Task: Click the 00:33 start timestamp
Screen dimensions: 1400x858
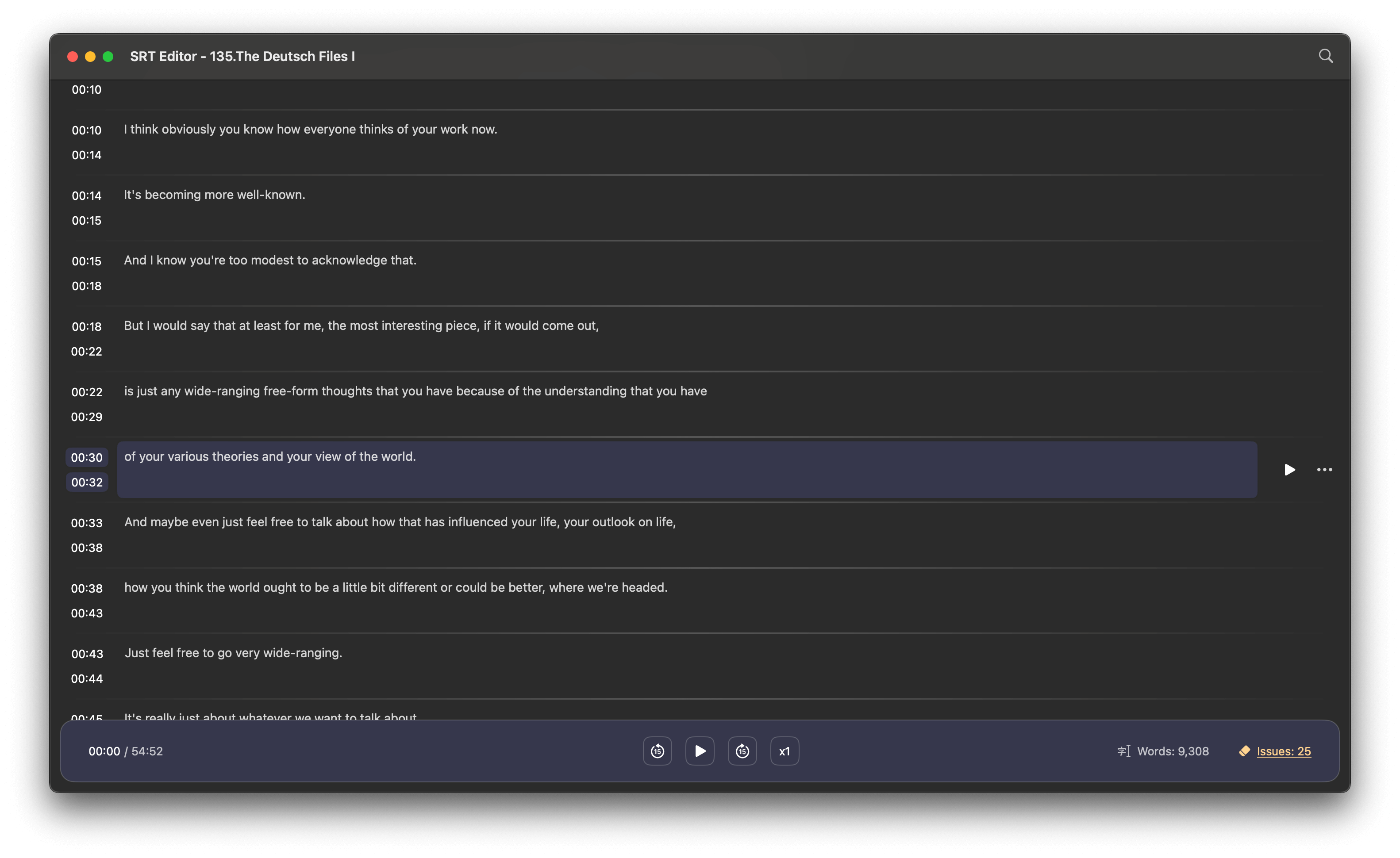Action: point(87,522)
